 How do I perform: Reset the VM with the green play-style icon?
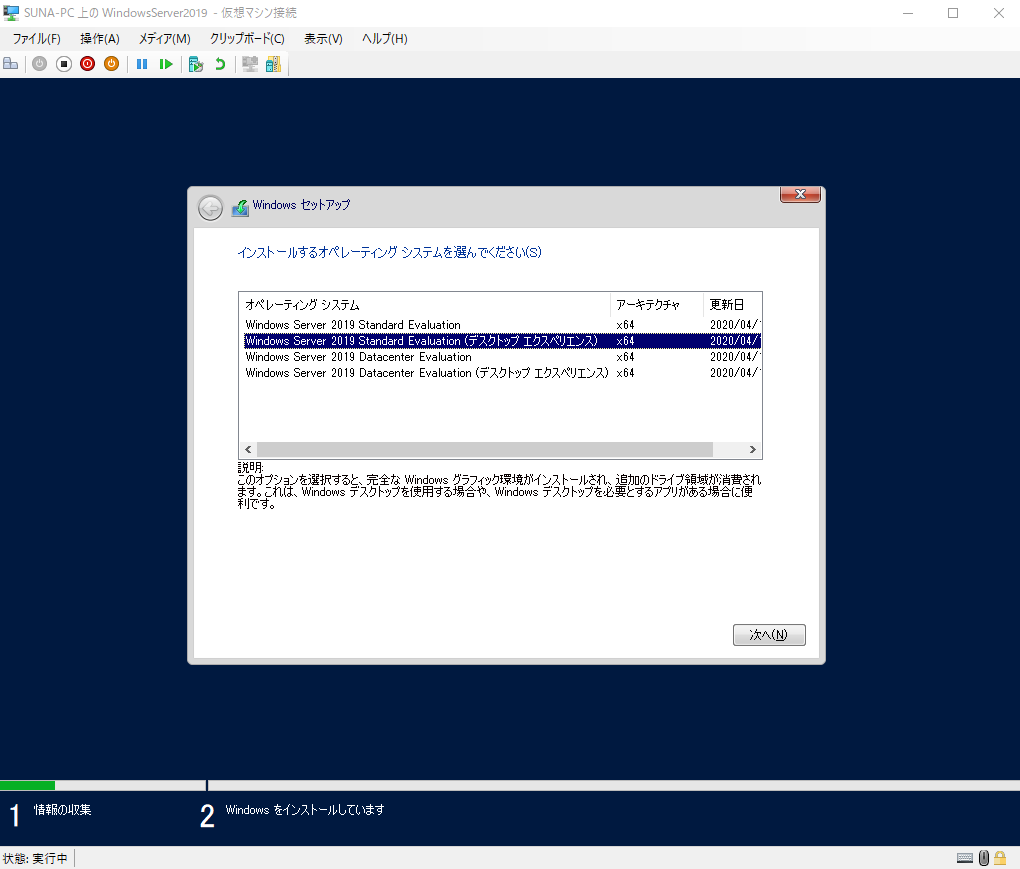click(166, 64)
